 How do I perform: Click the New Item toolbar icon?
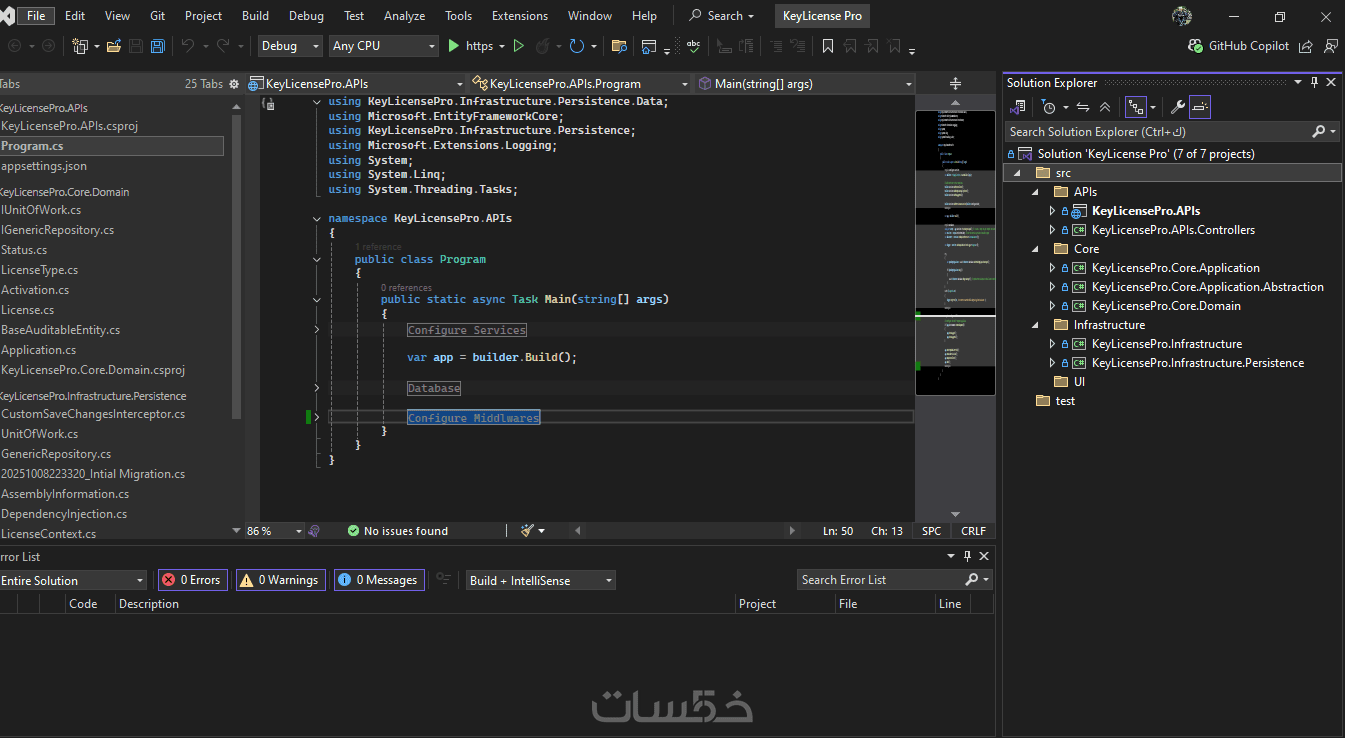point(80,46)
